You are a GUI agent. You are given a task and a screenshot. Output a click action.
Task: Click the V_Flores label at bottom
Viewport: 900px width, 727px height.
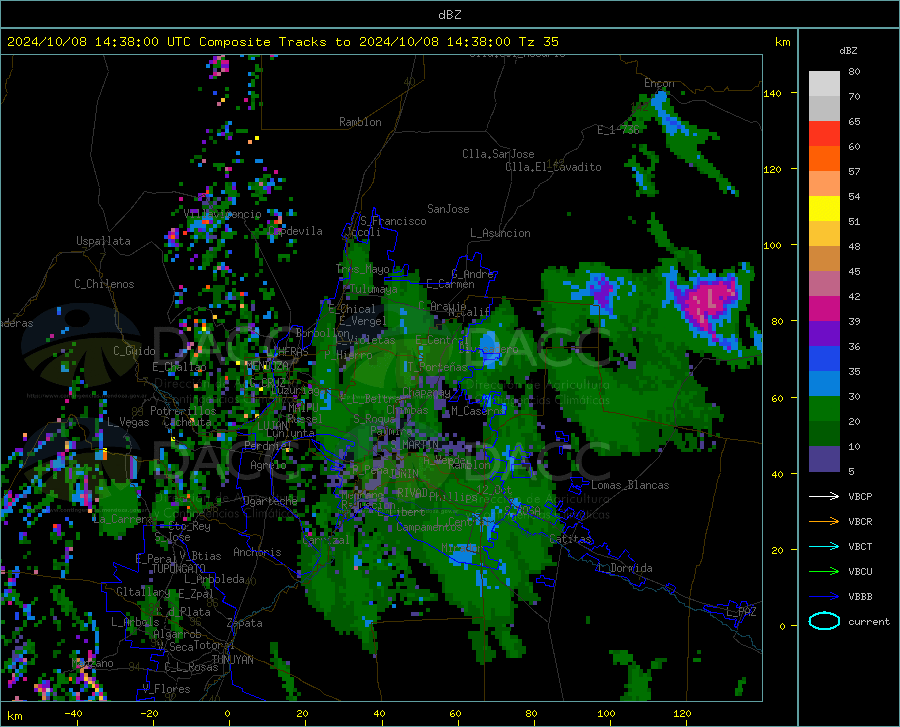[166, 689]
